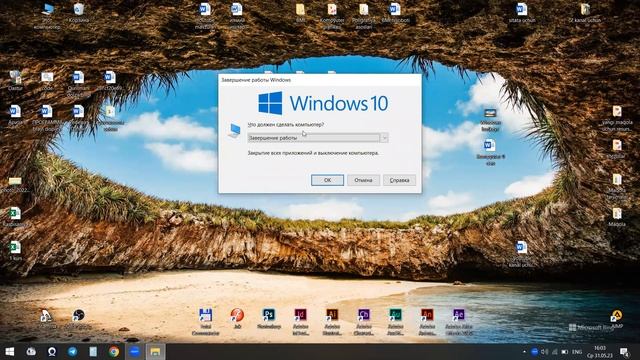Click the Cortana circle icon on taskbar

point(52,351)
